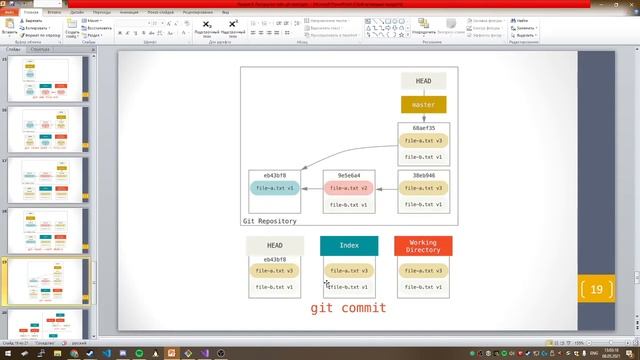
Task: Justify the paragraph text
Action: [277, 33]
